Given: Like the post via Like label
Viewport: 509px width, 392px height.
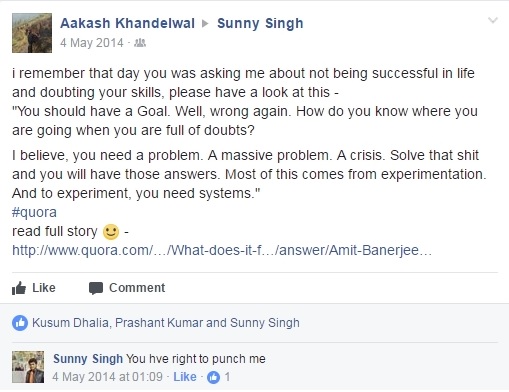Looking at the screenshot, I should 44,288.
